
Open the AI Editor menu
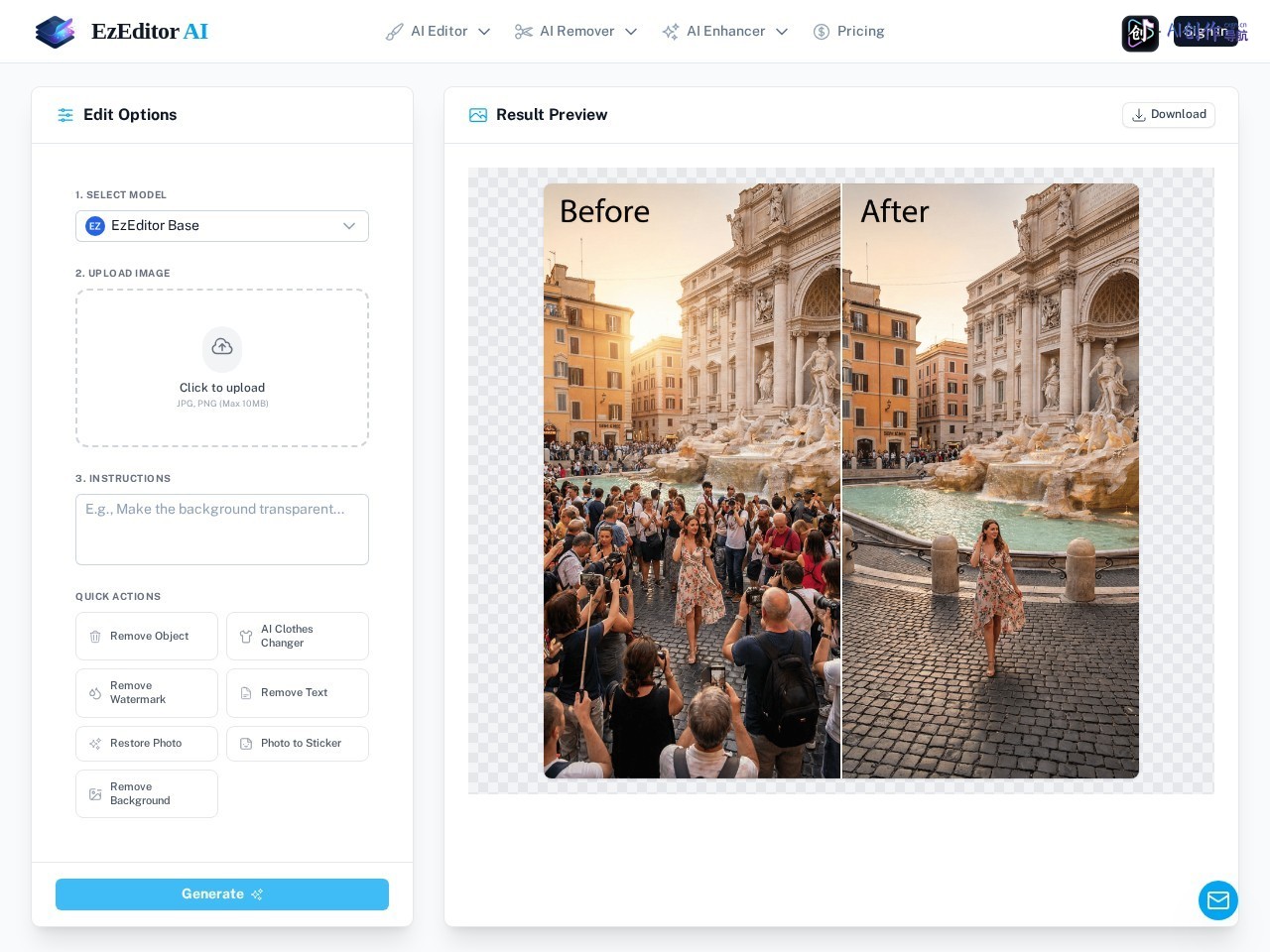coord(439,32)
